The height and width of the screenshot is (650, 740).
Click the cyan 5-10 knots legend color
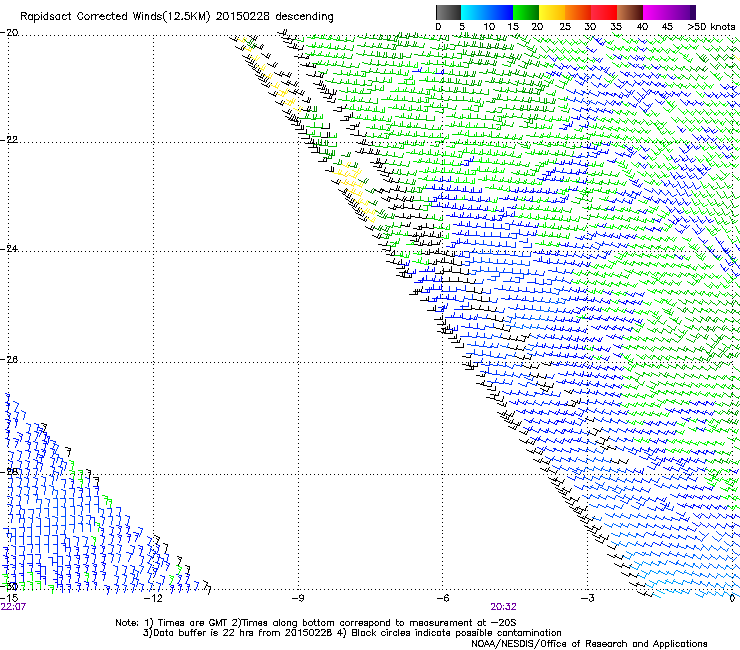474,12
